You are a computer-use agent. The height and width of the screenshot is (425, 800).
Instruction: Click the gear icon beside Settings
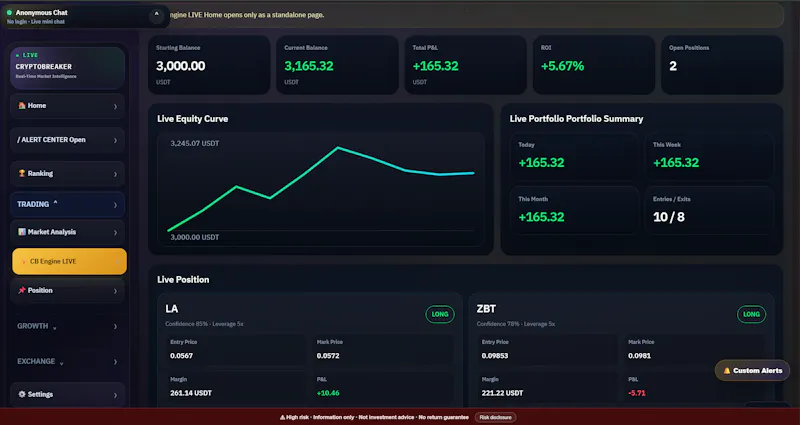[x=22, y=394]
